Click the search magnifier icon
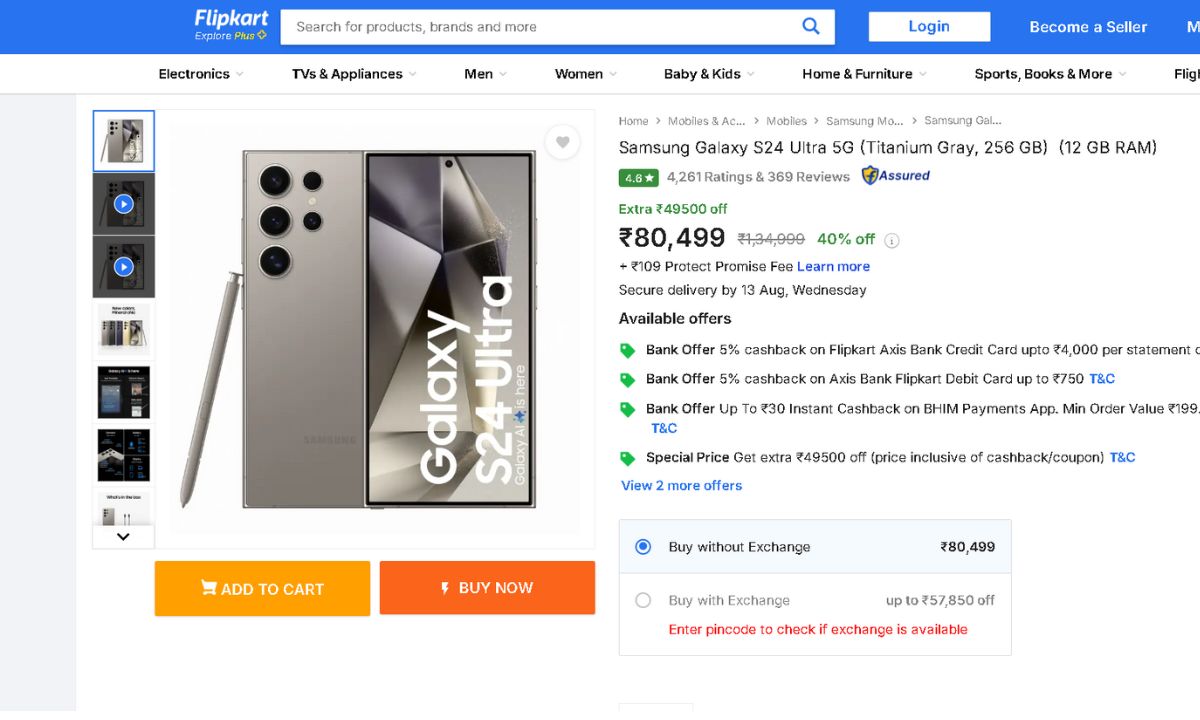Image resolution: width=1200 pixels, height=720 pixels. tap(811, 27)
